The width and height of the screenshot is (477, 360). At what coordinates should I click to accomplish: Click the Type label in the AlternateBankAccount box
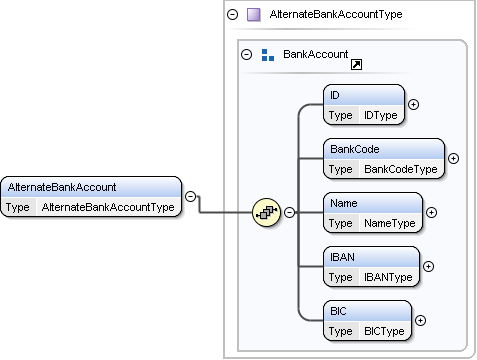click(x=17, y=207)
